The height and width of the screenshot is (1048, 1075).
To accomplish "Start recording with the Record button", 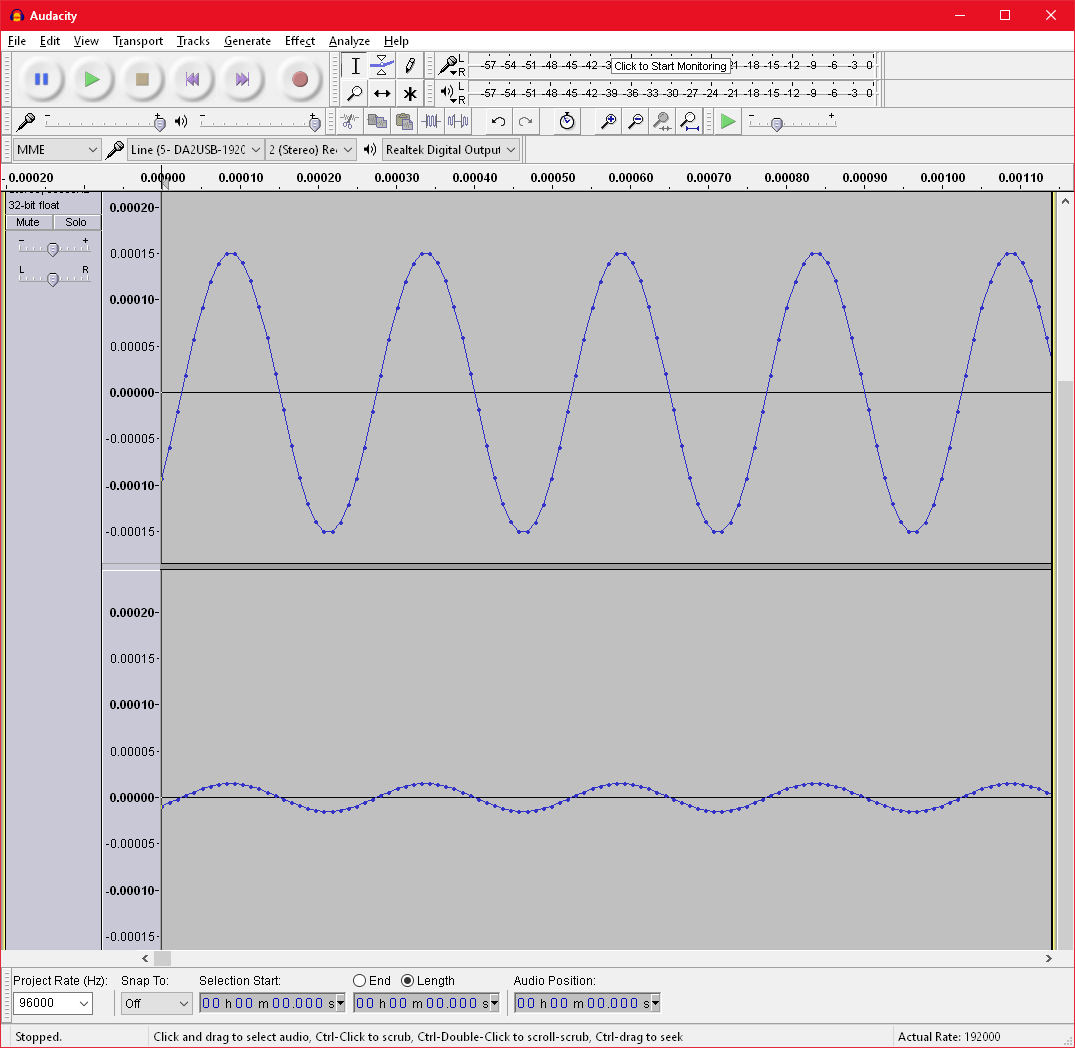I will pyautogui.click(x=300, y=80).
